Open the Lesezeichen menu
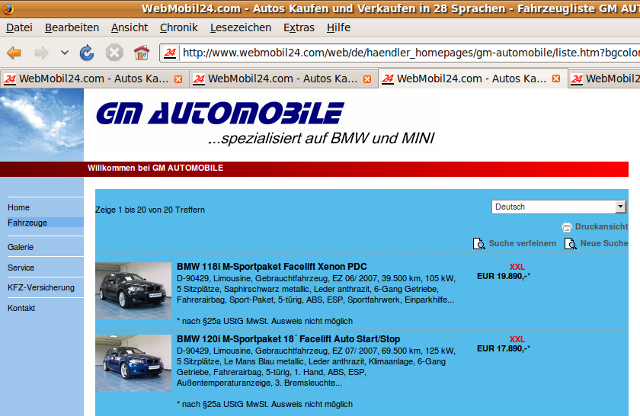Image resolution: width=640 pixels, height=416 pixels. click(240, 27)
